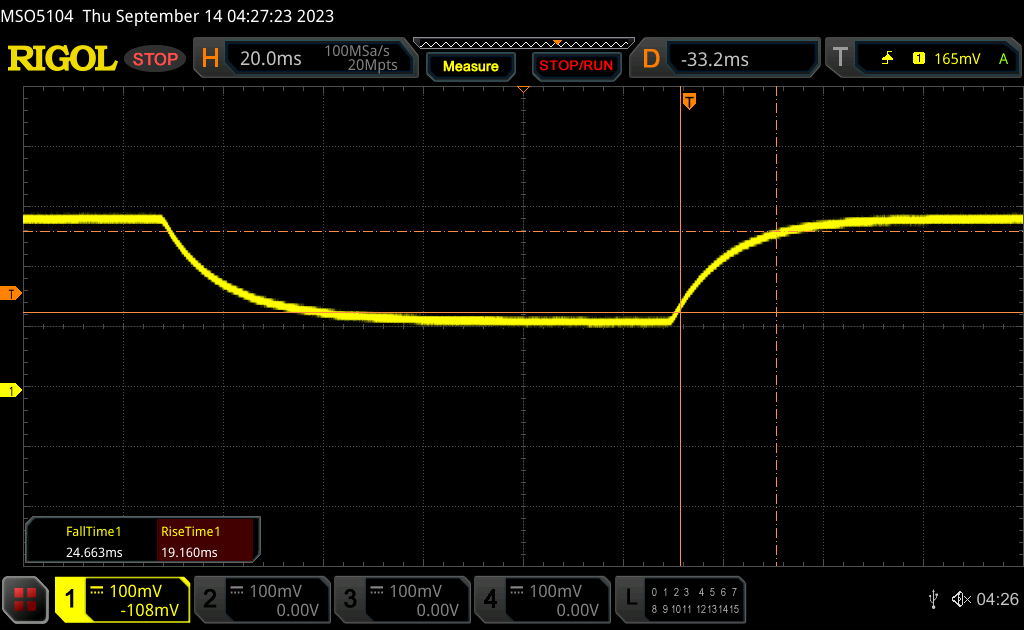
Task: Enable channel 2 display
Action: (260, 599)
